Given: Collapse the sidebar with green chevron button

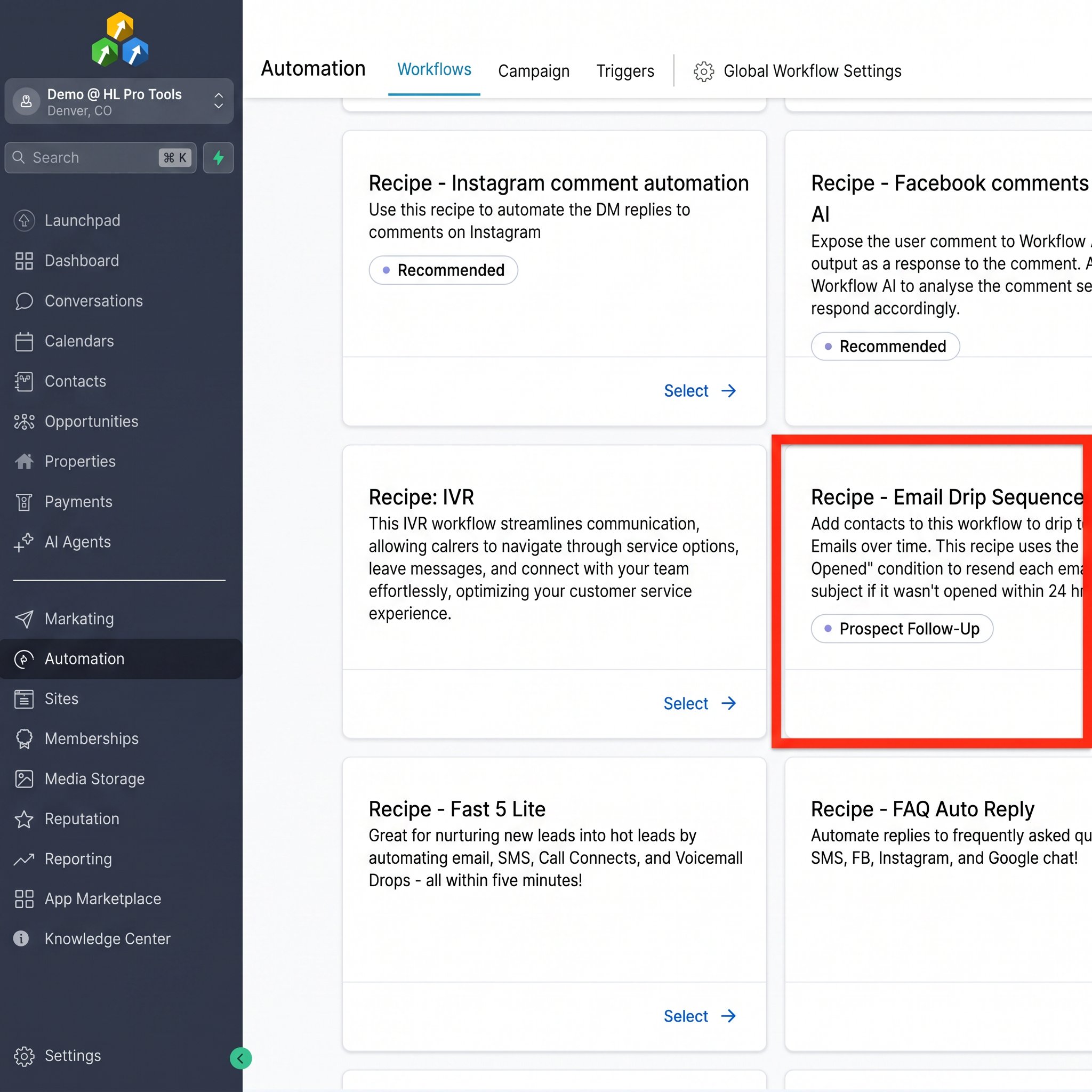Looking at the screenshot, I should (240, 1058).
